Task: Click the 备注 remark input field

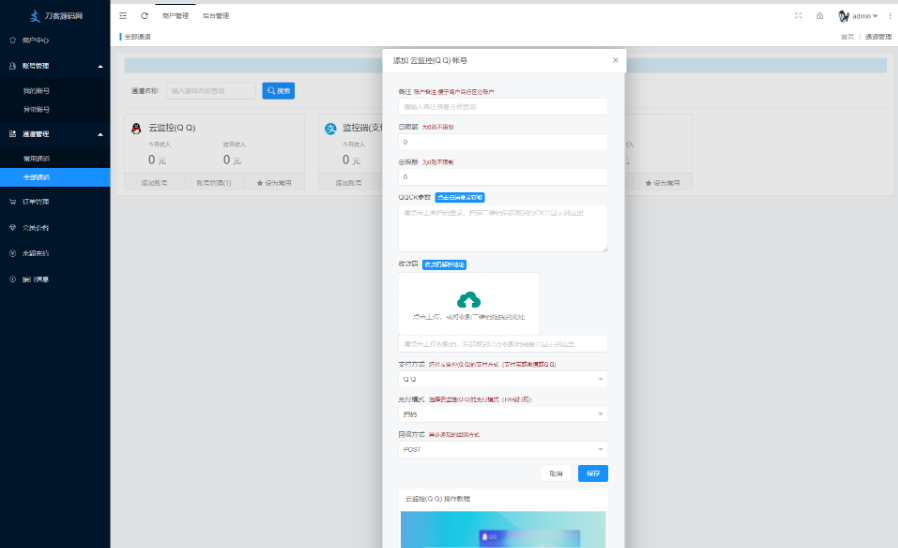Action: [x=503, y=107]
